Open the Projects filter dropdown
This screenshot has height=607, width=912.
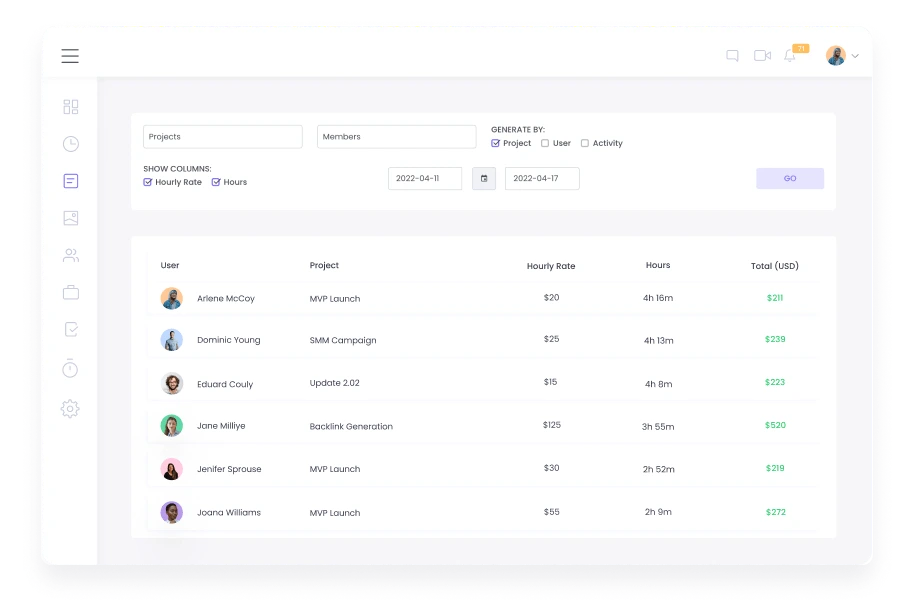click(222, 136)
